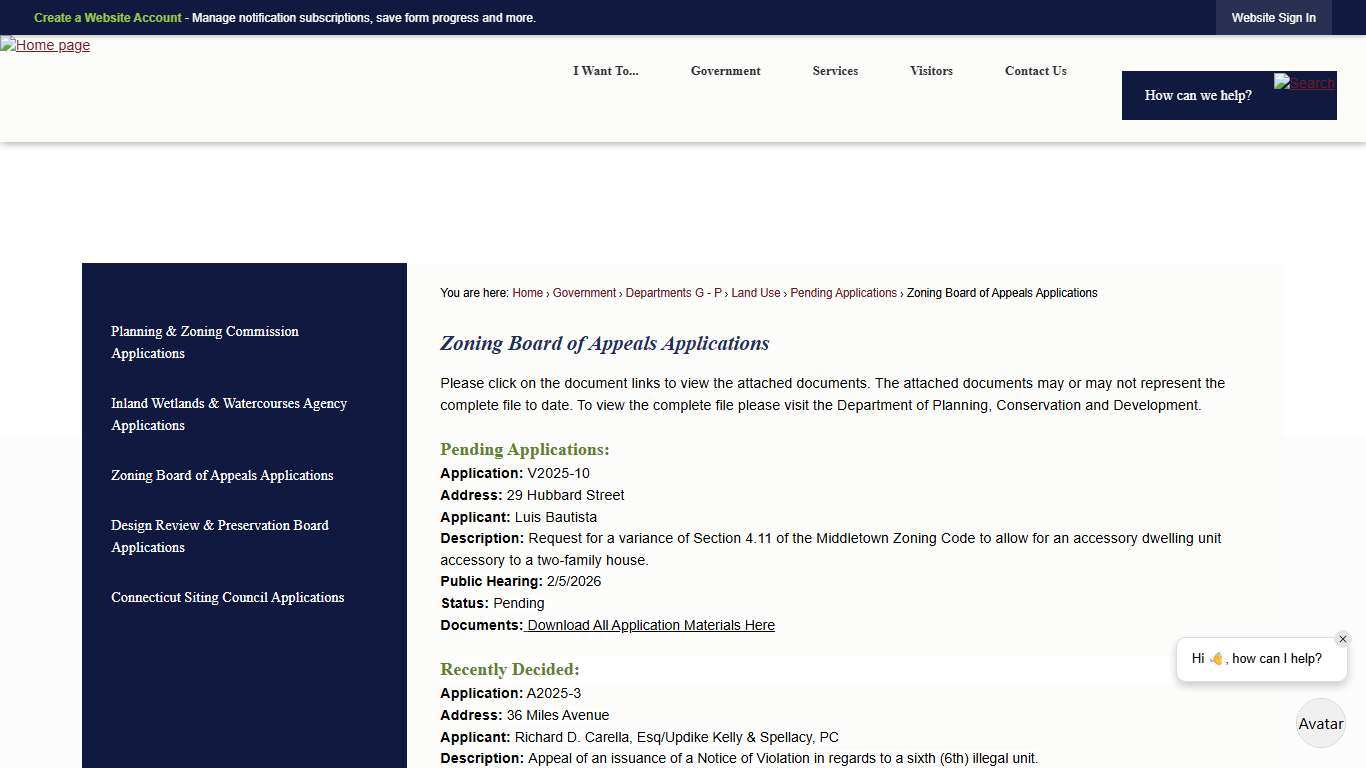Viewport: 1366px width, 768px height.
Task: Open "Create a Website Account"
Action: pyautogui.click(x=107, y=17)
